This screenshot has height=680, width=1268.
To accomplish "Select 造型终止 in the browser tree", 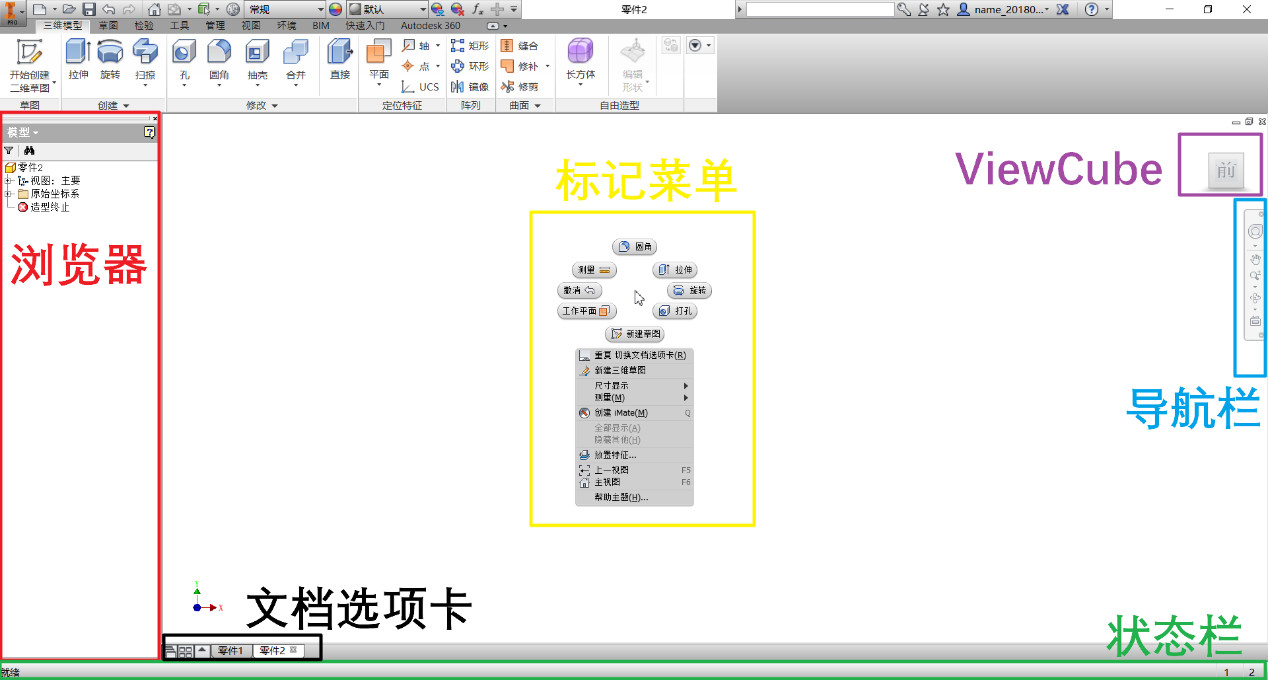I will (43, 207).
